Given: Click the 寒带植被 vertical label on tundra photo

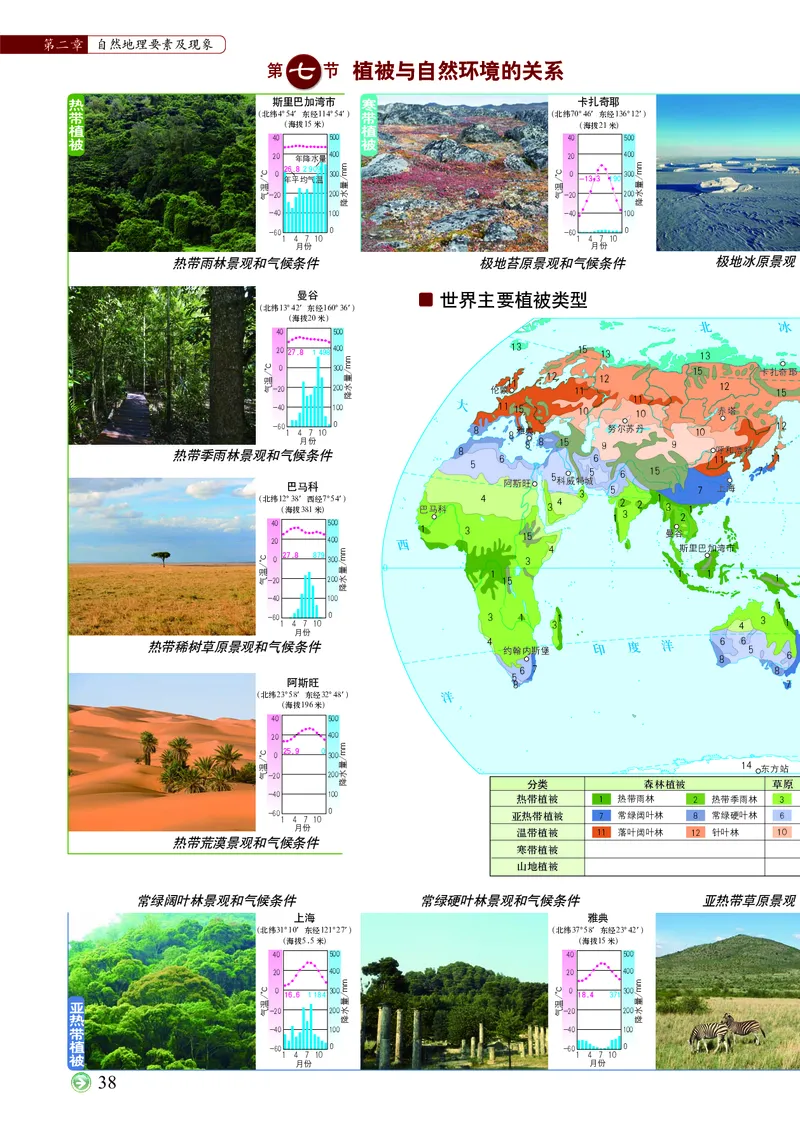Looking at the screenshot, I should click(370, 124).
